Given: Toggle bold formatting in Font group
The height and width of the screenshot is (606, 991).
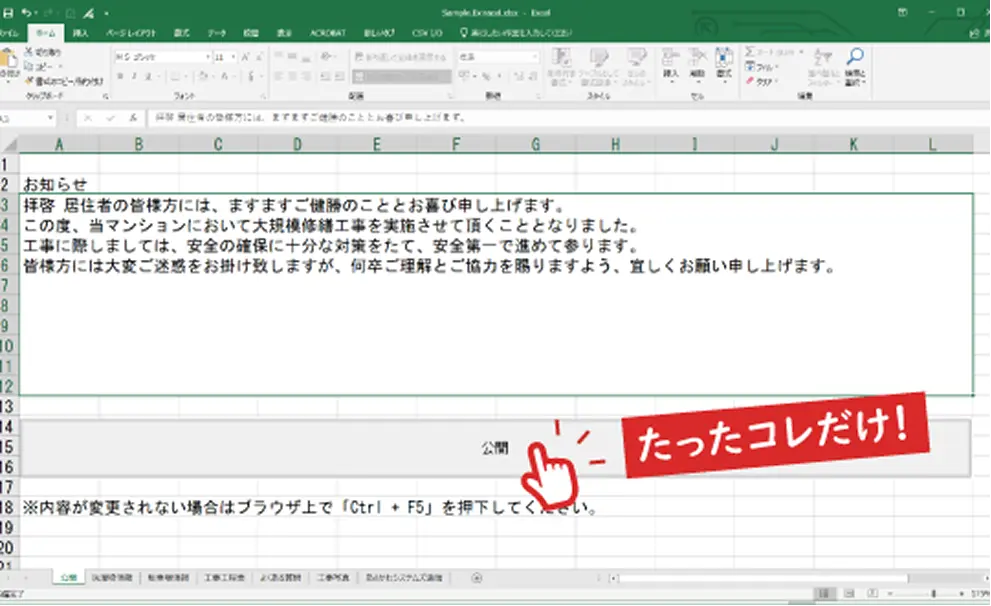Looking at the screenshot, I should [x=118, y=76].
